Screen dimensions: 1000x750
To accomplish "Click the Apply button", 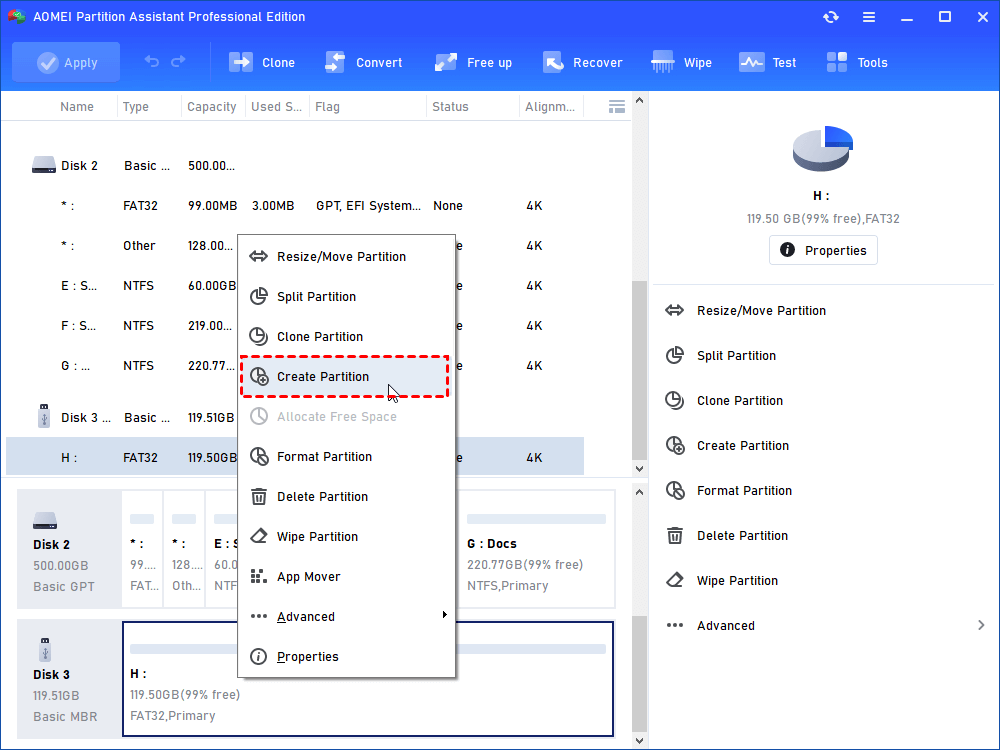I will [66, 62].
